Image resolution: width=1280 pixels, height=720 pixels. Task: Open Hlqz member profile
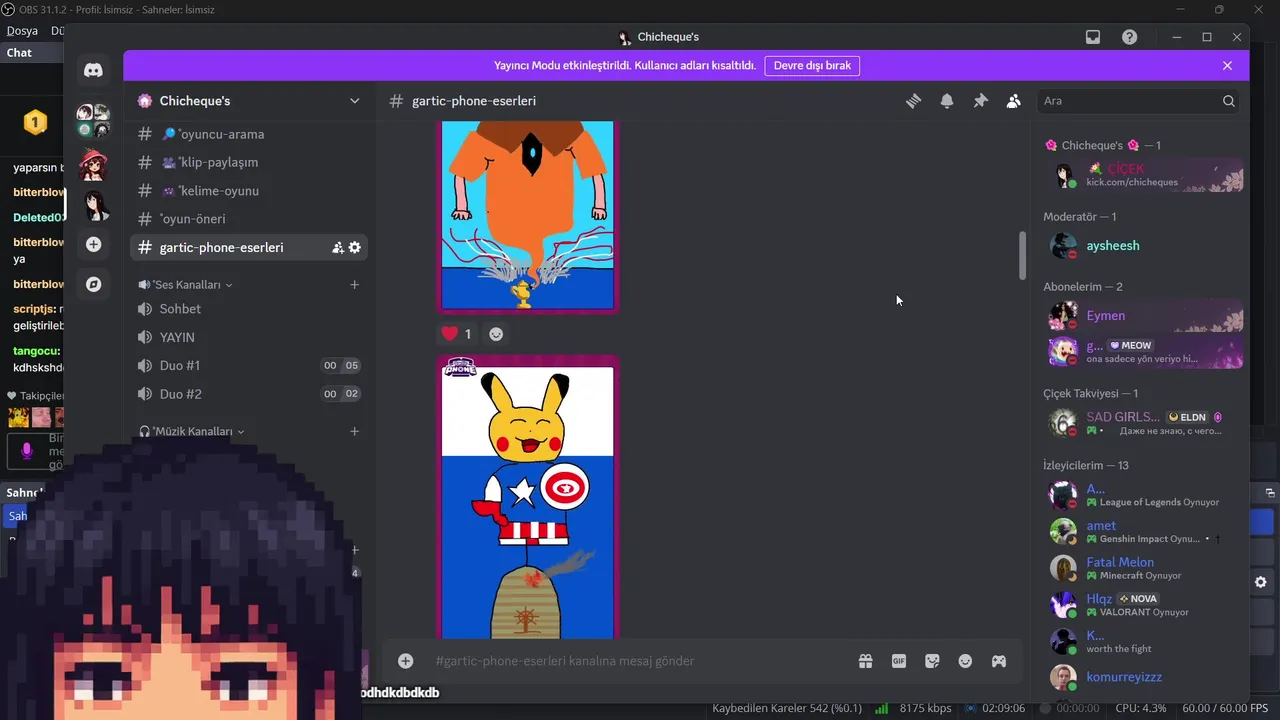[1144, 605]
